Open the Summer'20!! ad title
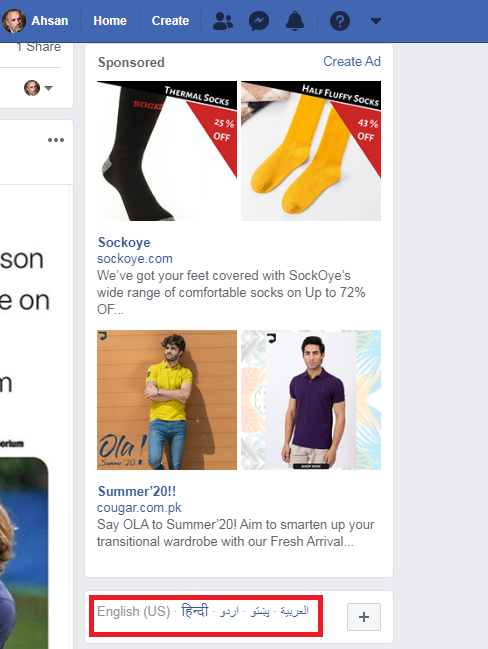 pos(137,491)
